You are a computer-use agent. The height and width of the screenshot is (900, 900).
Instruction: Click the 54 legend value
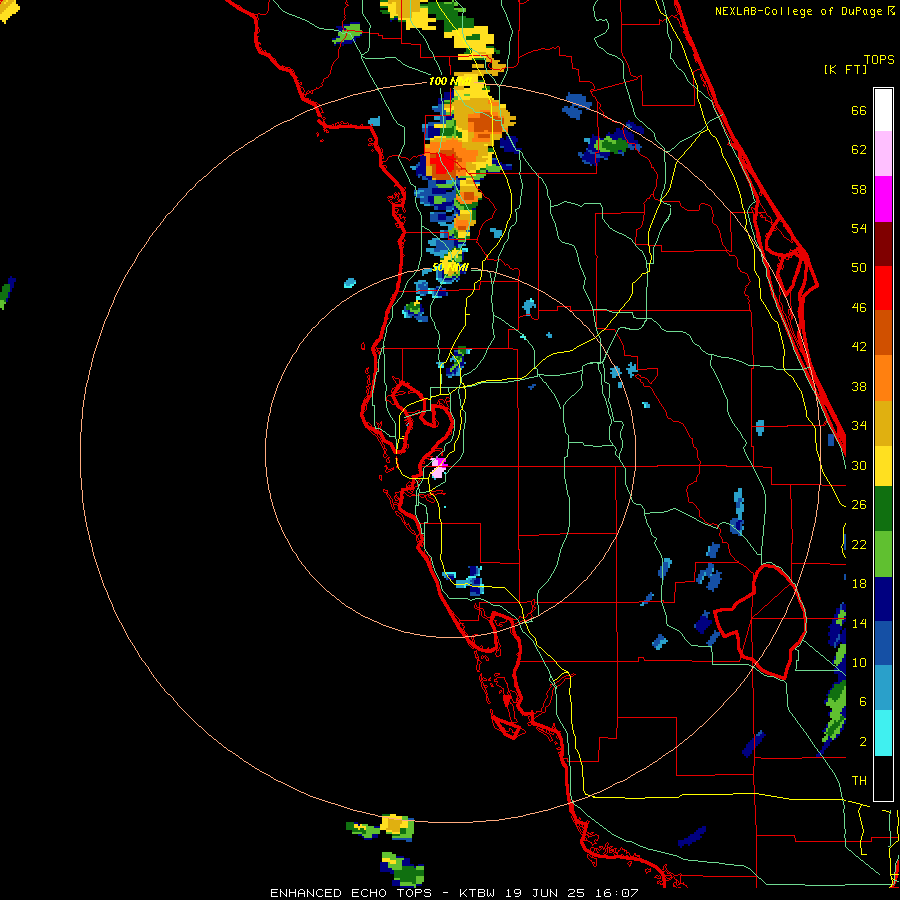click(859, 228)
